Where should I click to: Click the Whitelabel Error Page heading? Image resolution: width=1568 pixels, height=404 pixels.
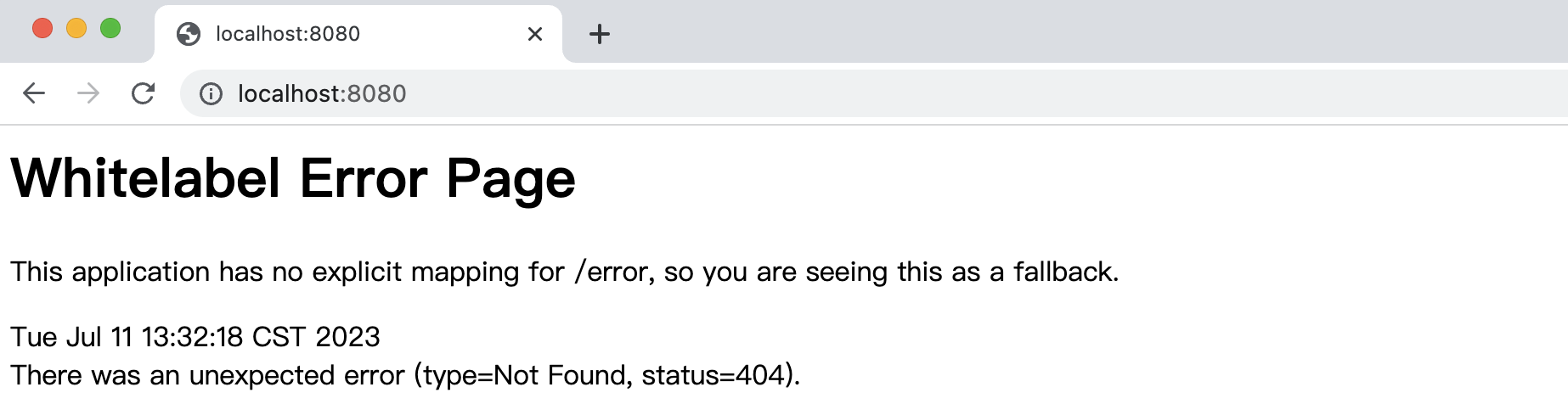point(293,179)
